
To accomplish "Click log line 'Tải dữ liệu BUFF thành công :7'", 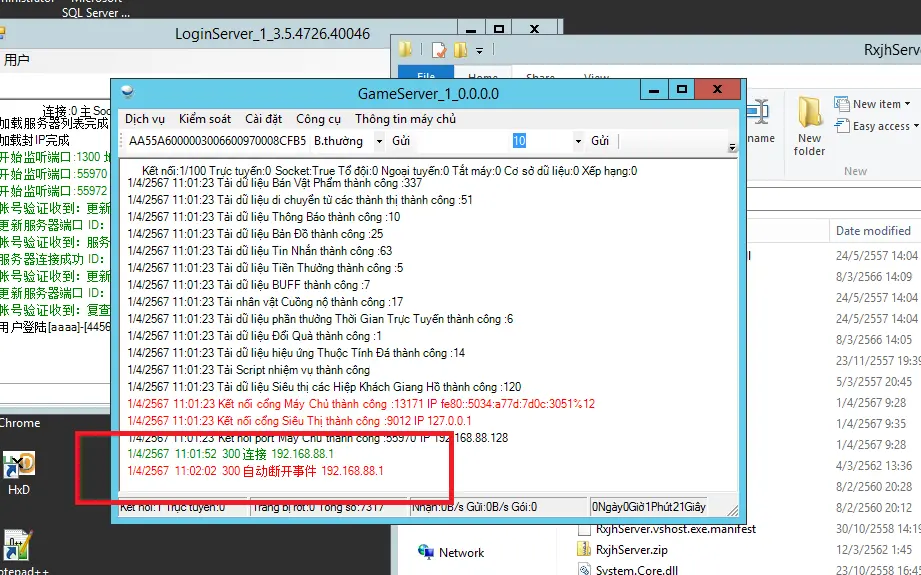I will click(x=248, y=285).
